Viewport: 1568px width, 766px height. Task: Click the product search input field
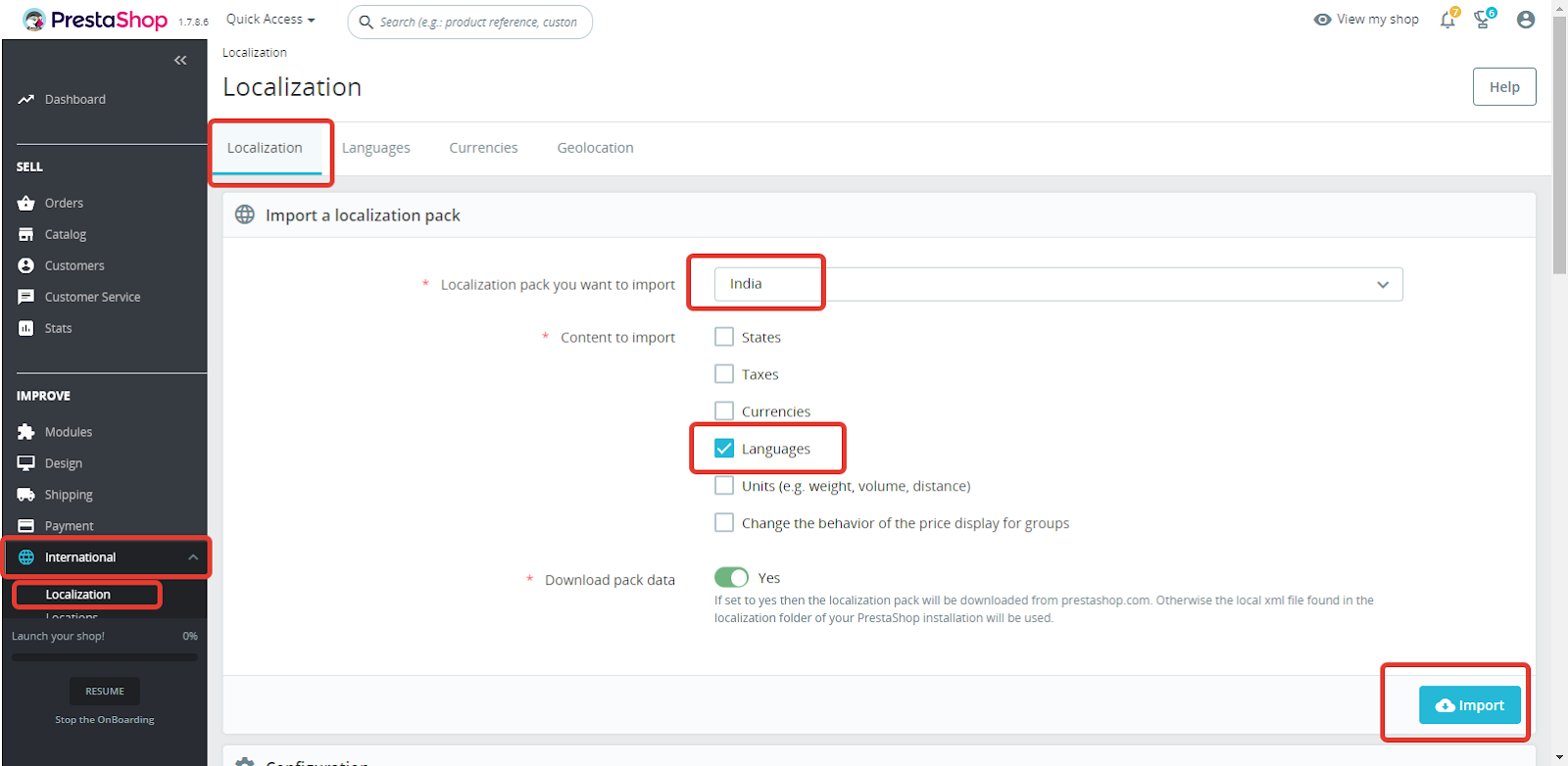click(478, 22)
